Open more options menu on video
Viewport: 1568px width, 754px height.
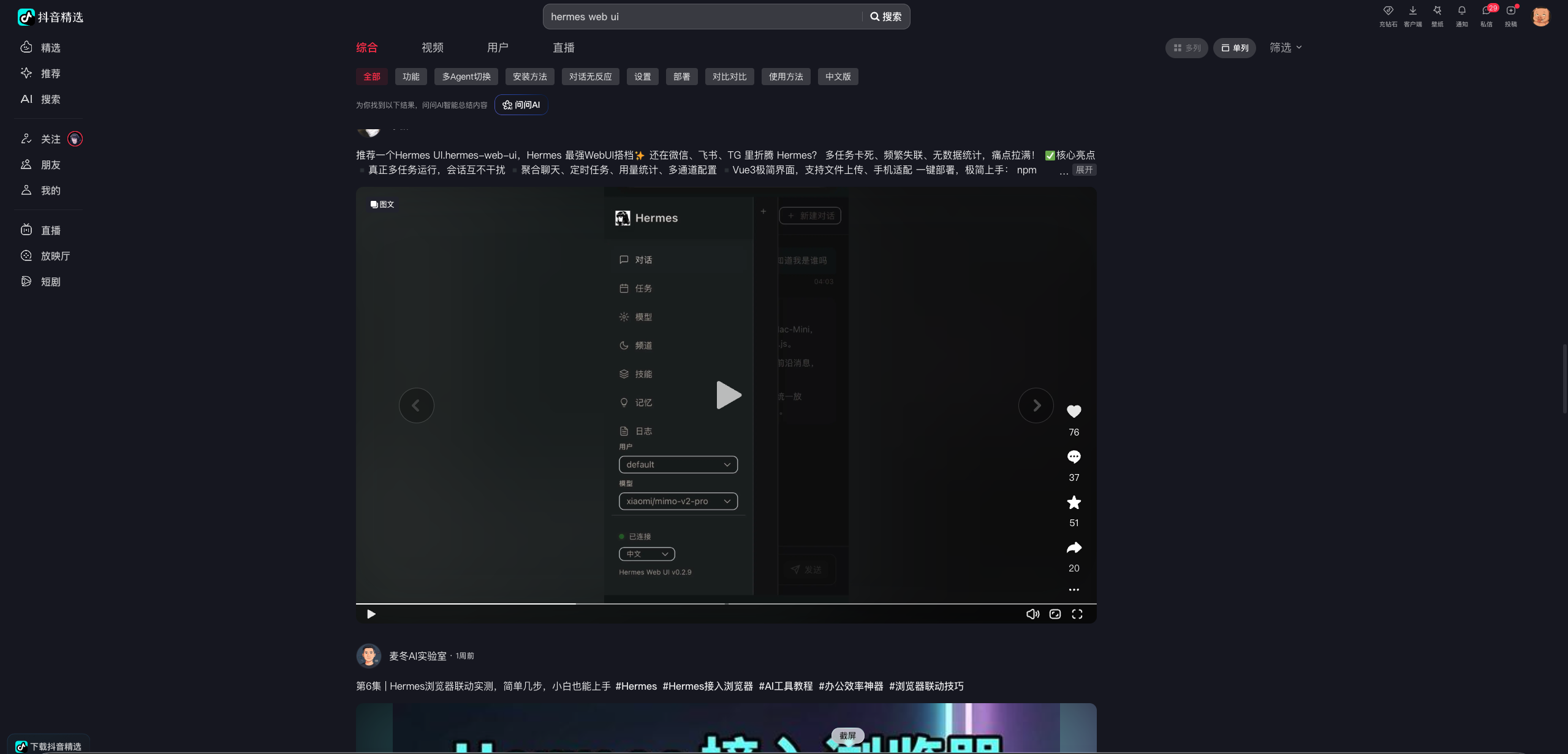click(1074, 589)
